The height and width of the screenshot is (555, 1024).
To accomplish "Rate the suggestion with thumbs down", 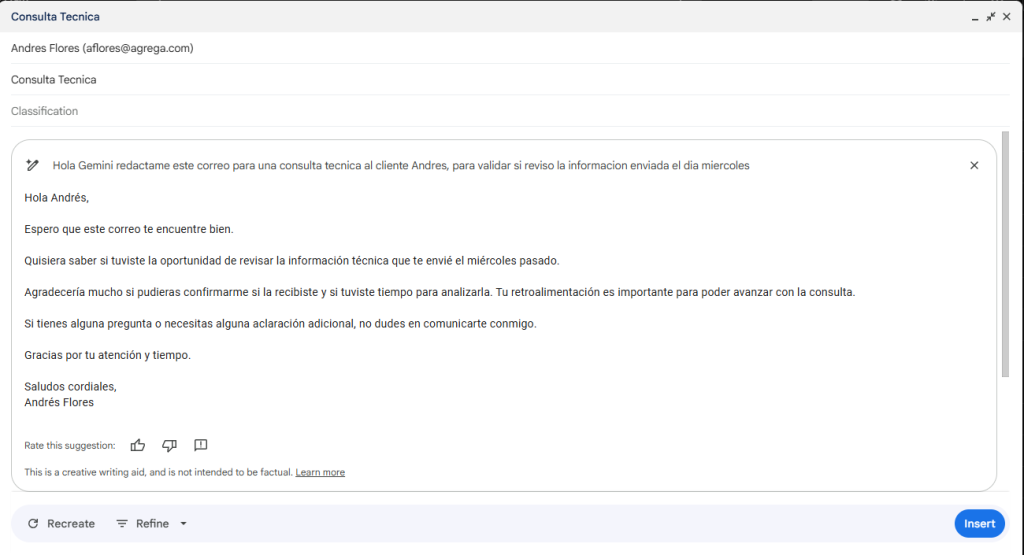I will point(169,445).
